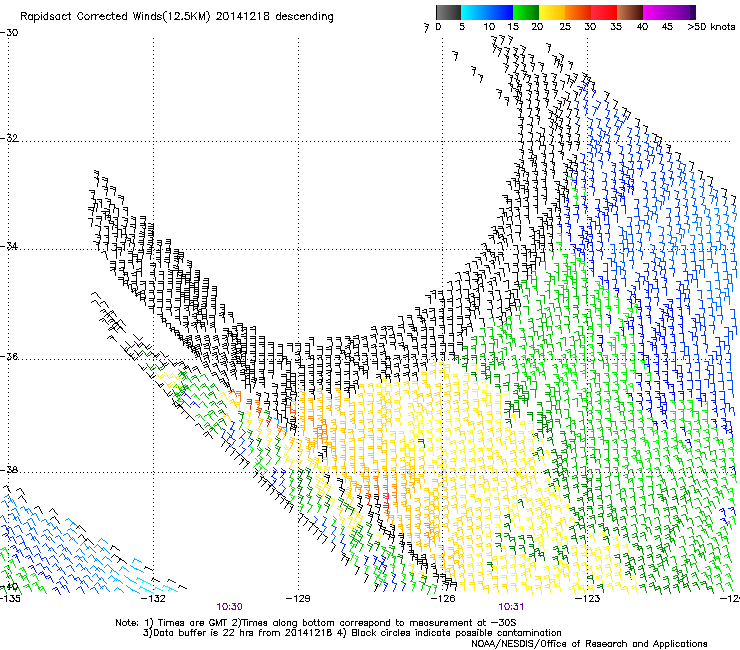Click the gray 0-5 knots color swatch
This screenshot has height=650, width=740.
[x=448, y=12]
